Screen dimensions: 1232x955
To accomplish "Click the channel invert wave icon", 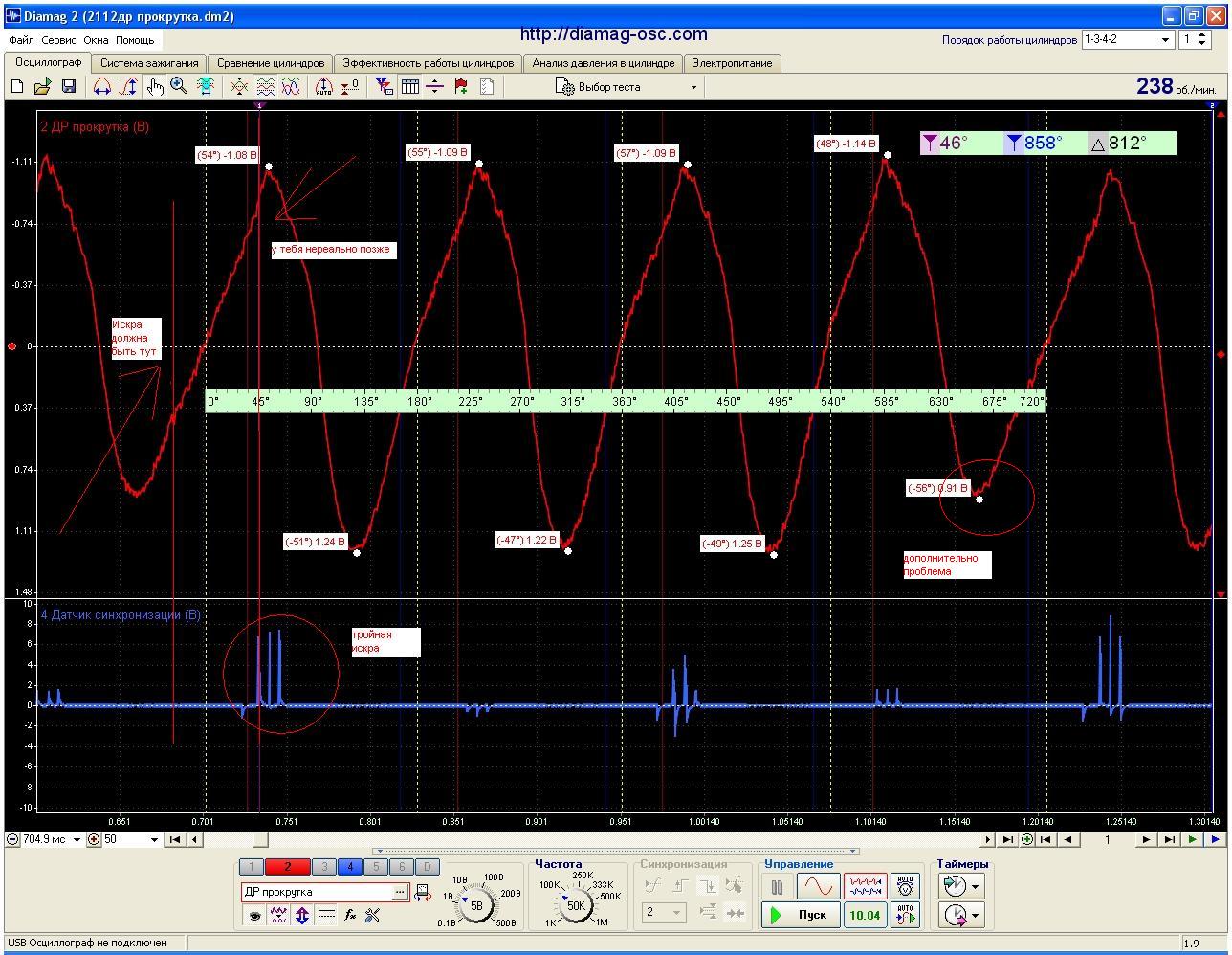I will pos(278,916).
